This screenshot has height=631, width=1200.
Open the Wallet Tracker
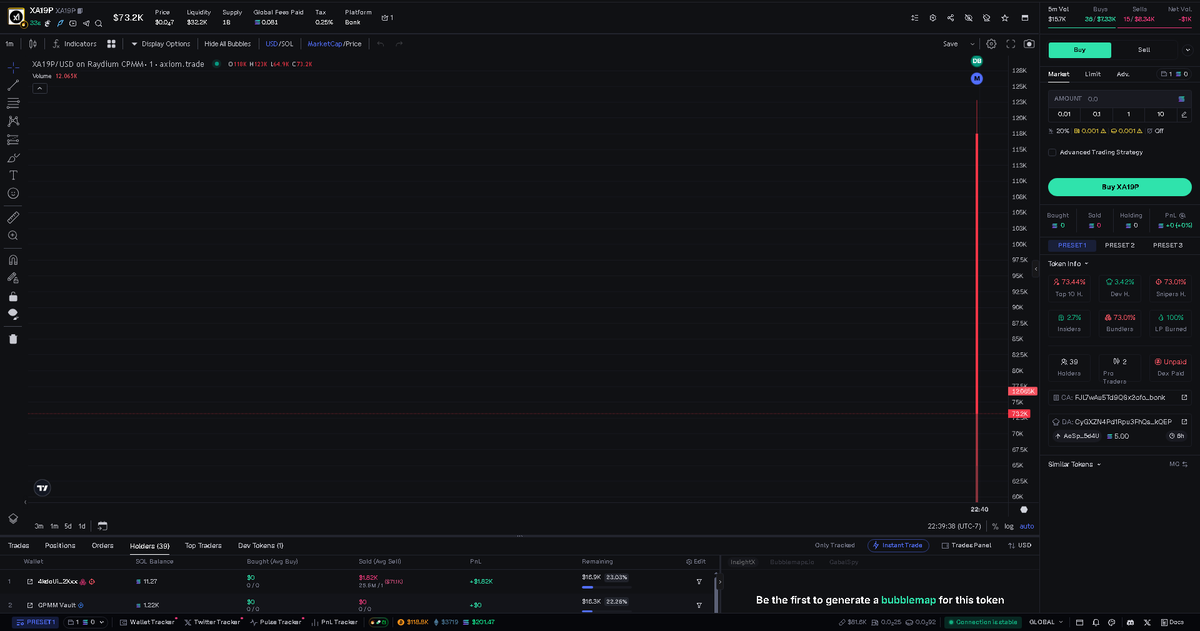coord(147,622)
